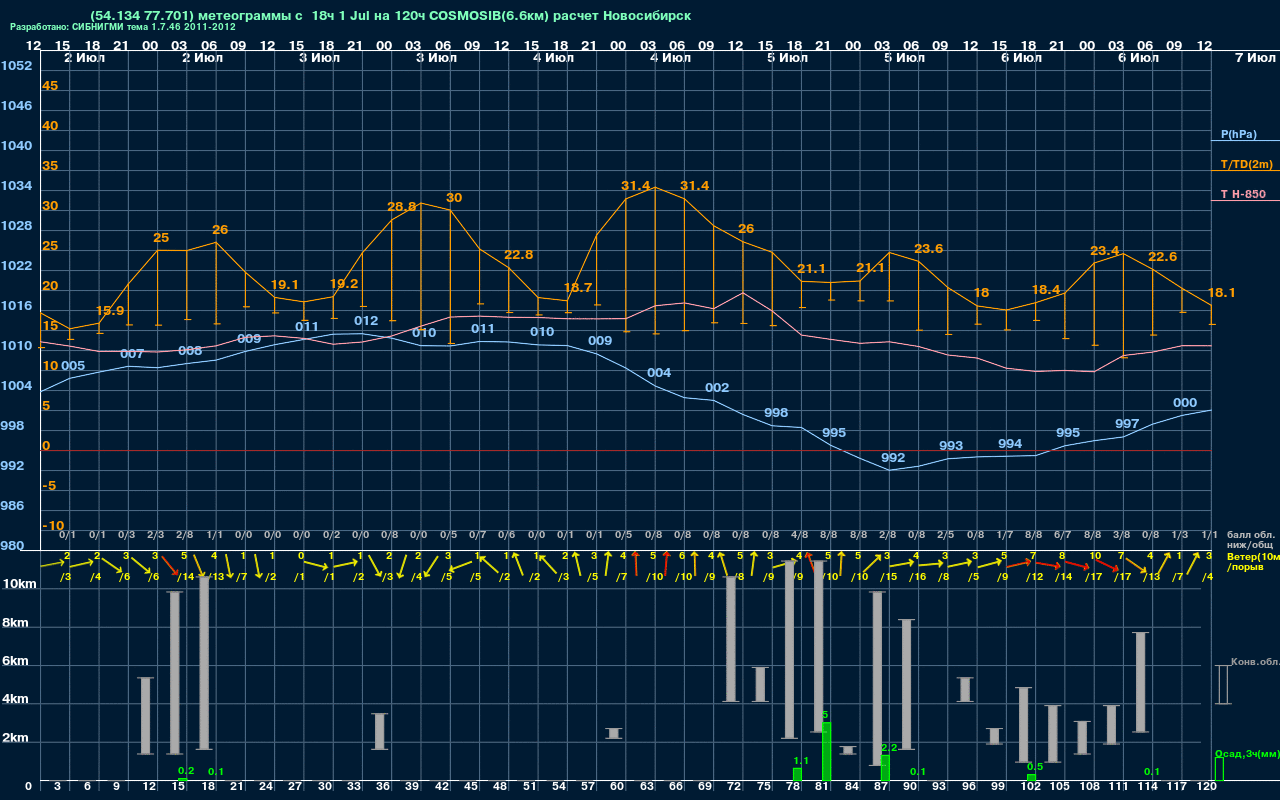Click orange temperature scale label 35

point(50,166)
